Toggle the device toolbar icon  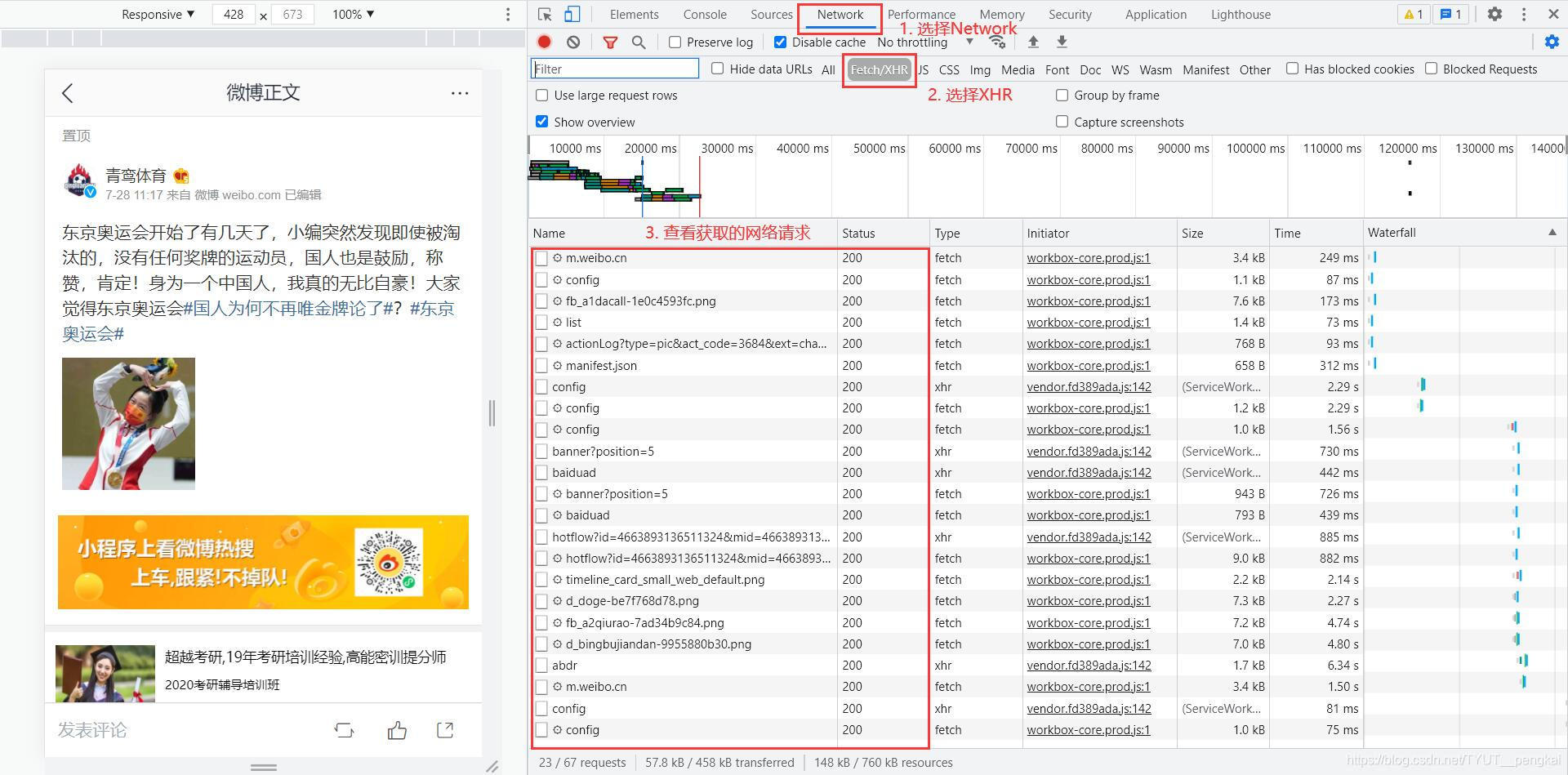click(572, 14)
